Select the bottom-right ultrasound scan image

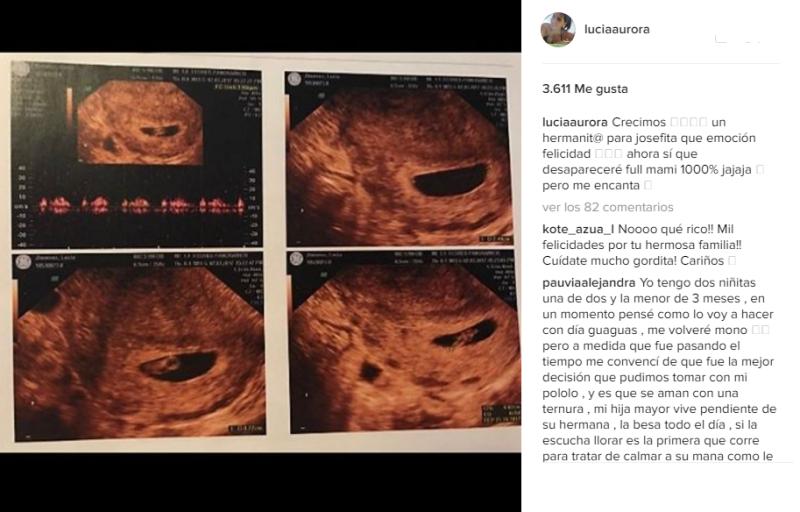405,341
